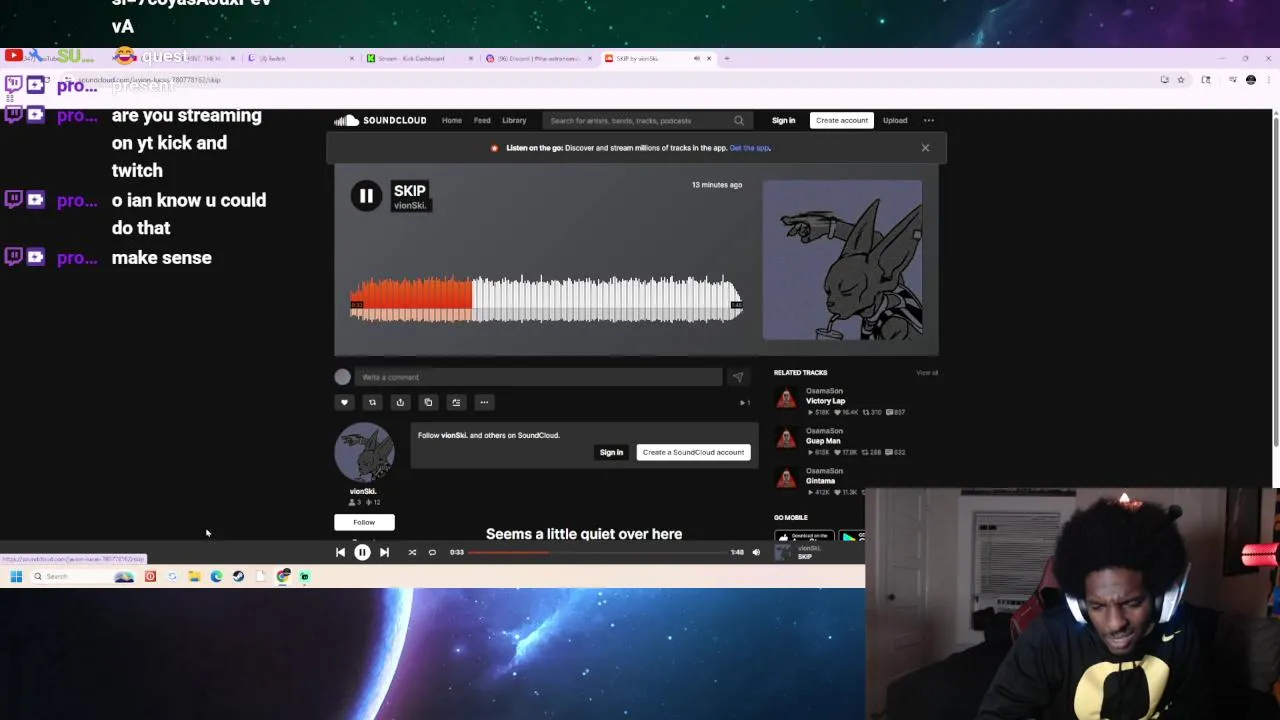The image size is (1280, 720).
Task: Repost the SKIP track
Action: click(x=372, y=402)
